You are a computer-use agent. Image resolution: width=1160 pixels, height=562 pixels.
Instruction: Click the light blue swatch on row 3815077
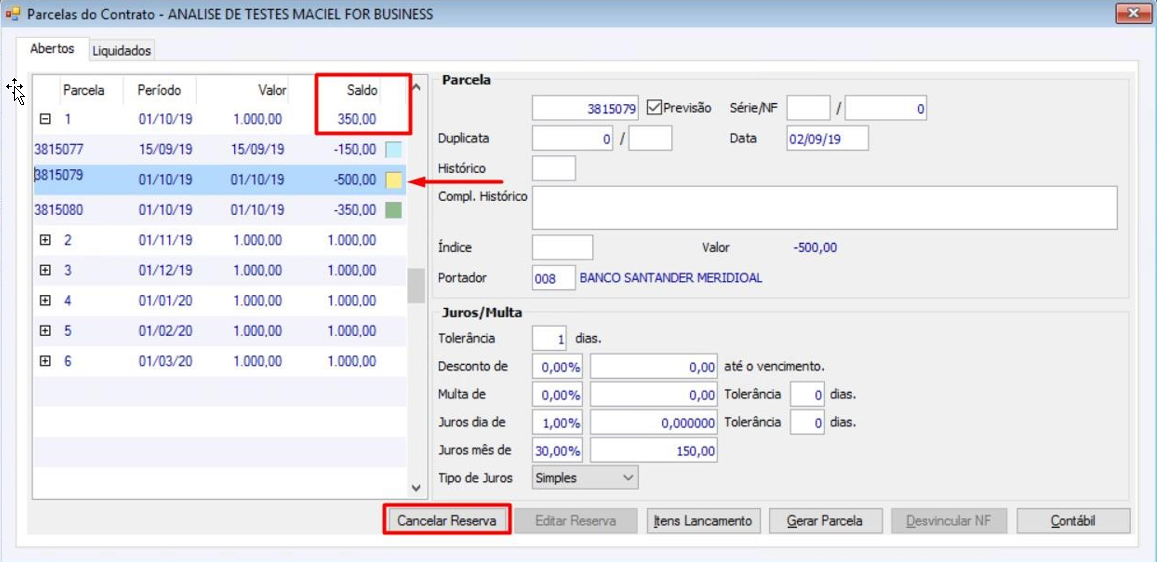[394, 149]
